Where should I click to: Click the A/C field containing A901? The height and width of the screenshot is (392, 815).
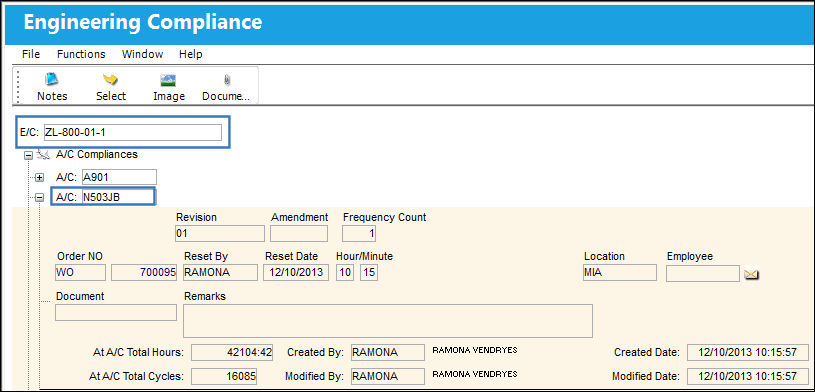click(x=119, y=177)
